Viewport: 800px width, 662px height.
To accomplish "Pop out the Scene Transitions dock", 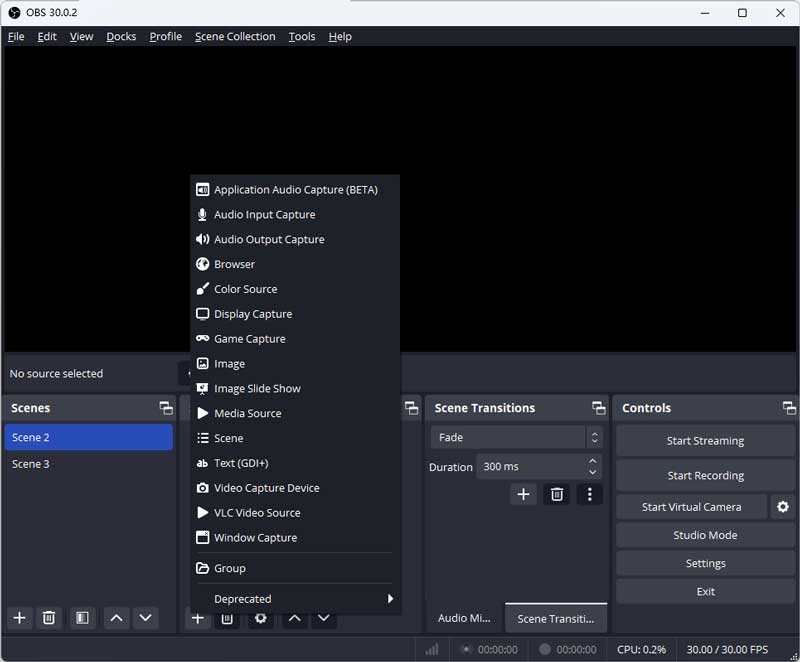I will 598,408.
